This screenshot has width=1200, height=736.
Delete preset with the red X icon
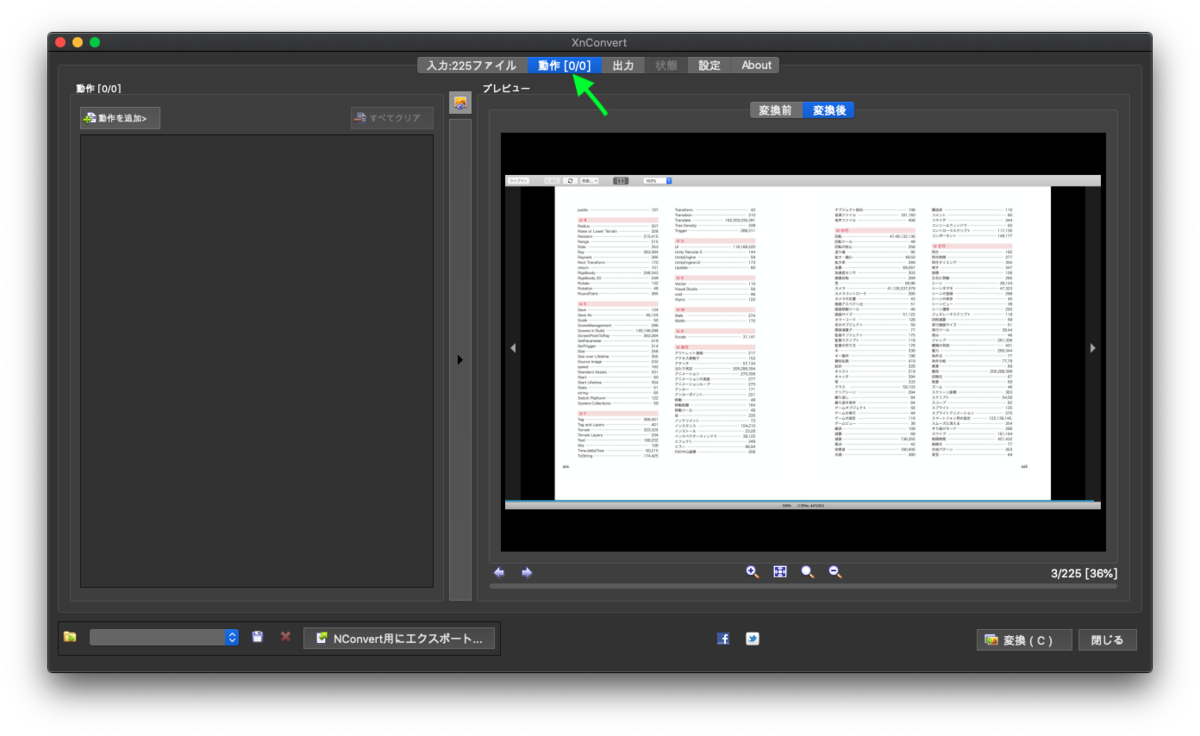tap(286, 637)
